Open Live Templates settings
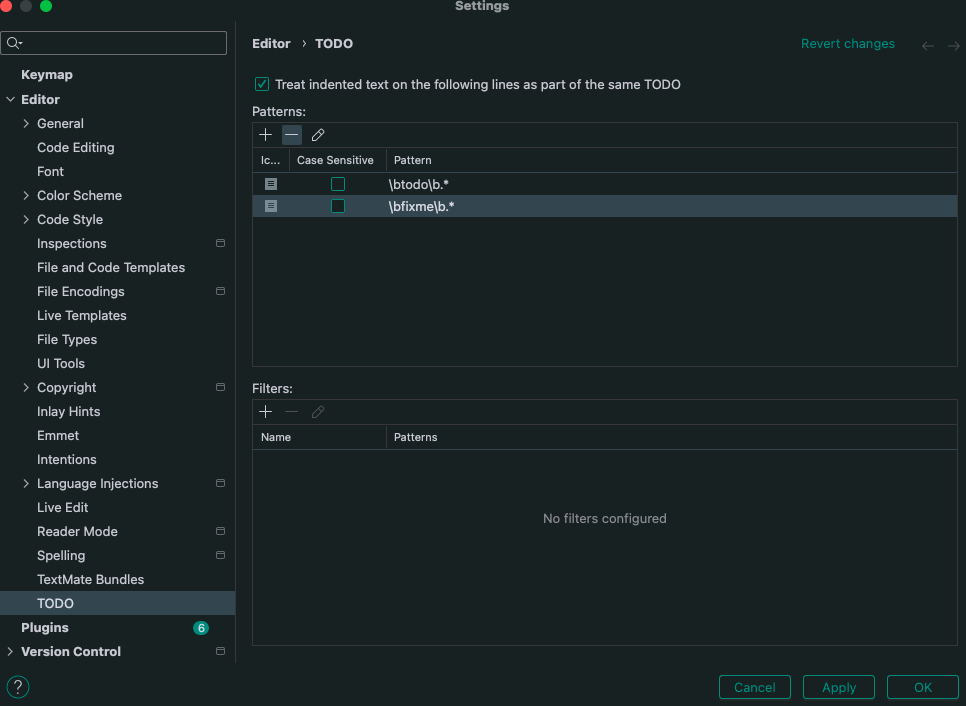The width and height of the screenshot is (966, 706). 82,315
